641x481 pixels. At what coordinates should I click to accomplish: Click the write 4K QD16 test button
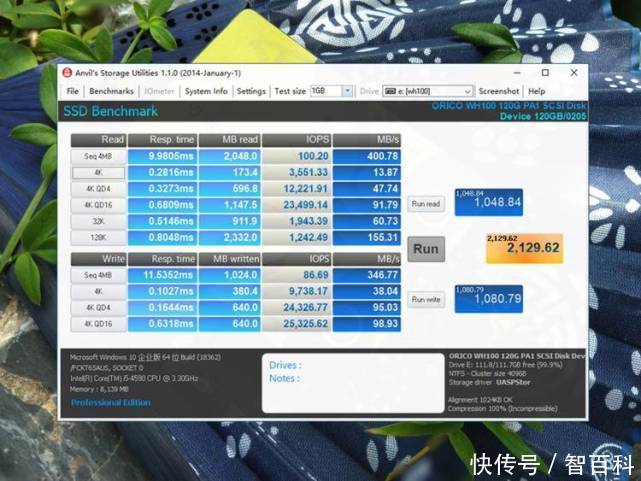pos(98,324)
